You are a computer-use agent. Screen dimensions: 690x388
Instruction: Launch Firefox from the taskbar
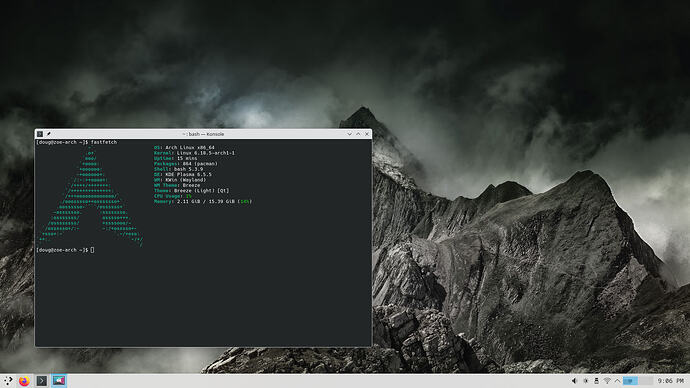coord(24,381)
